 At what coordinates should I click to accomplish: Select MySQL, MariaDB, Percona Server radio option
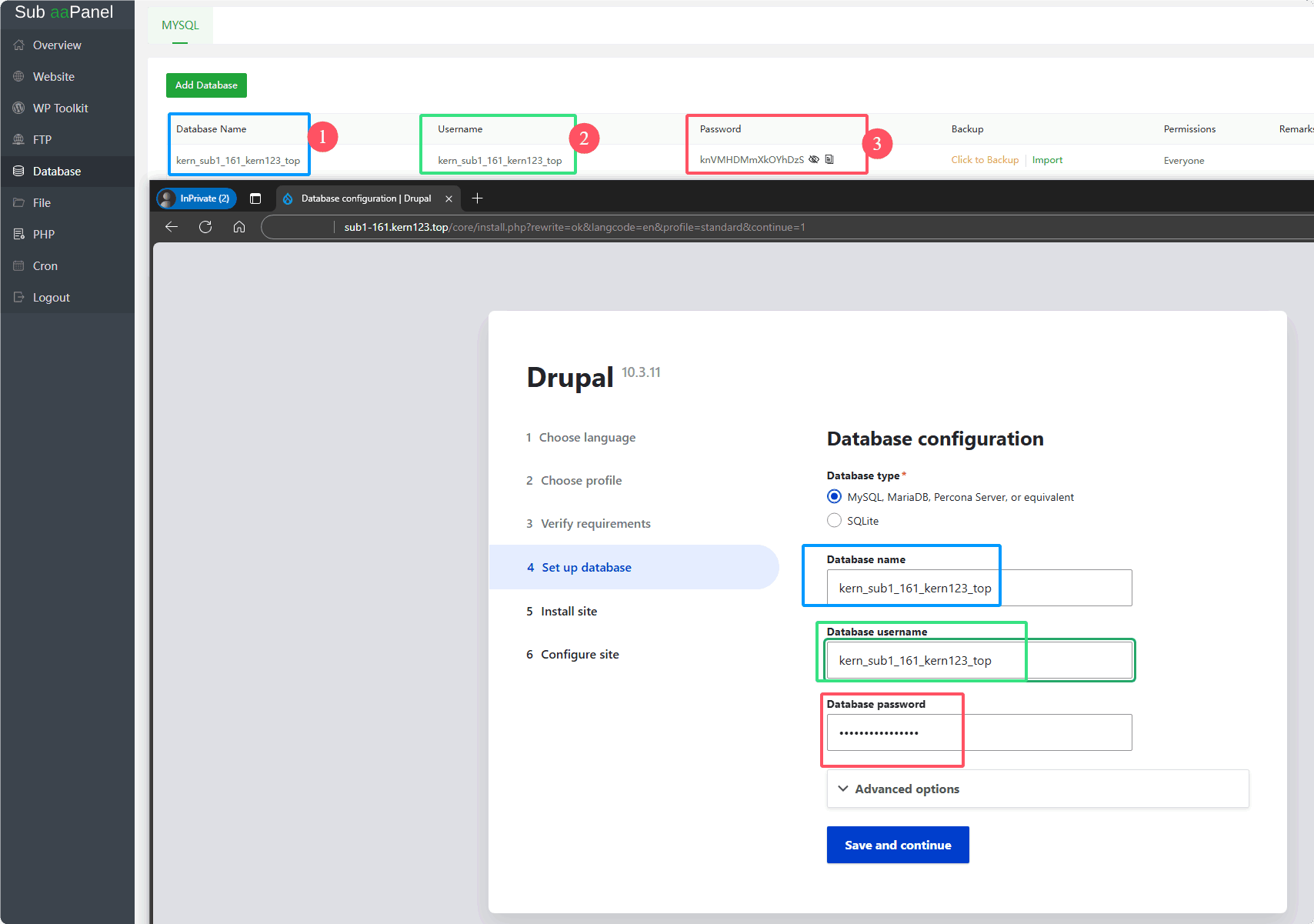click(834, 496)
